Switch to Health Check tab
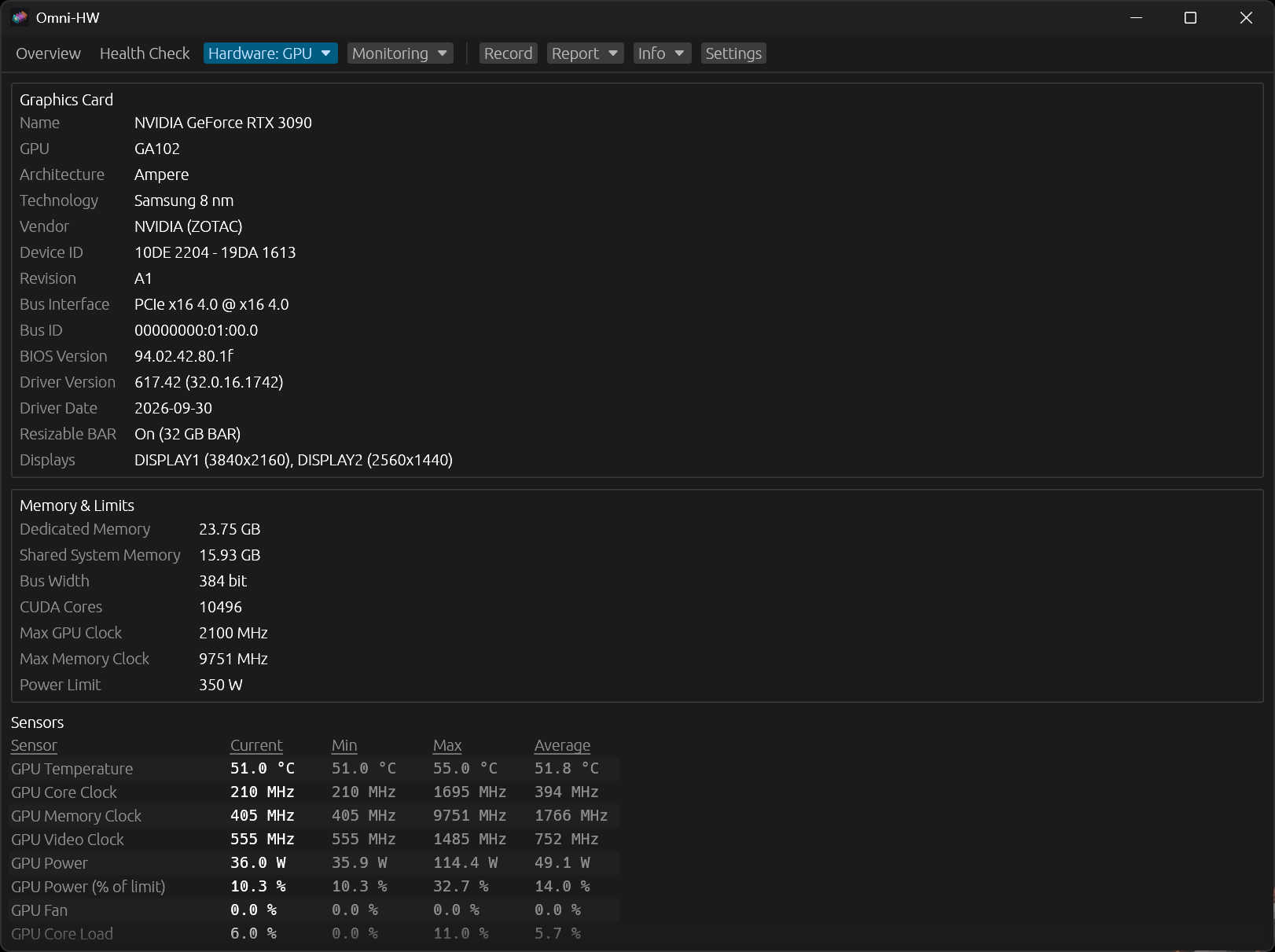1275x952 pixels. [145, 53]
